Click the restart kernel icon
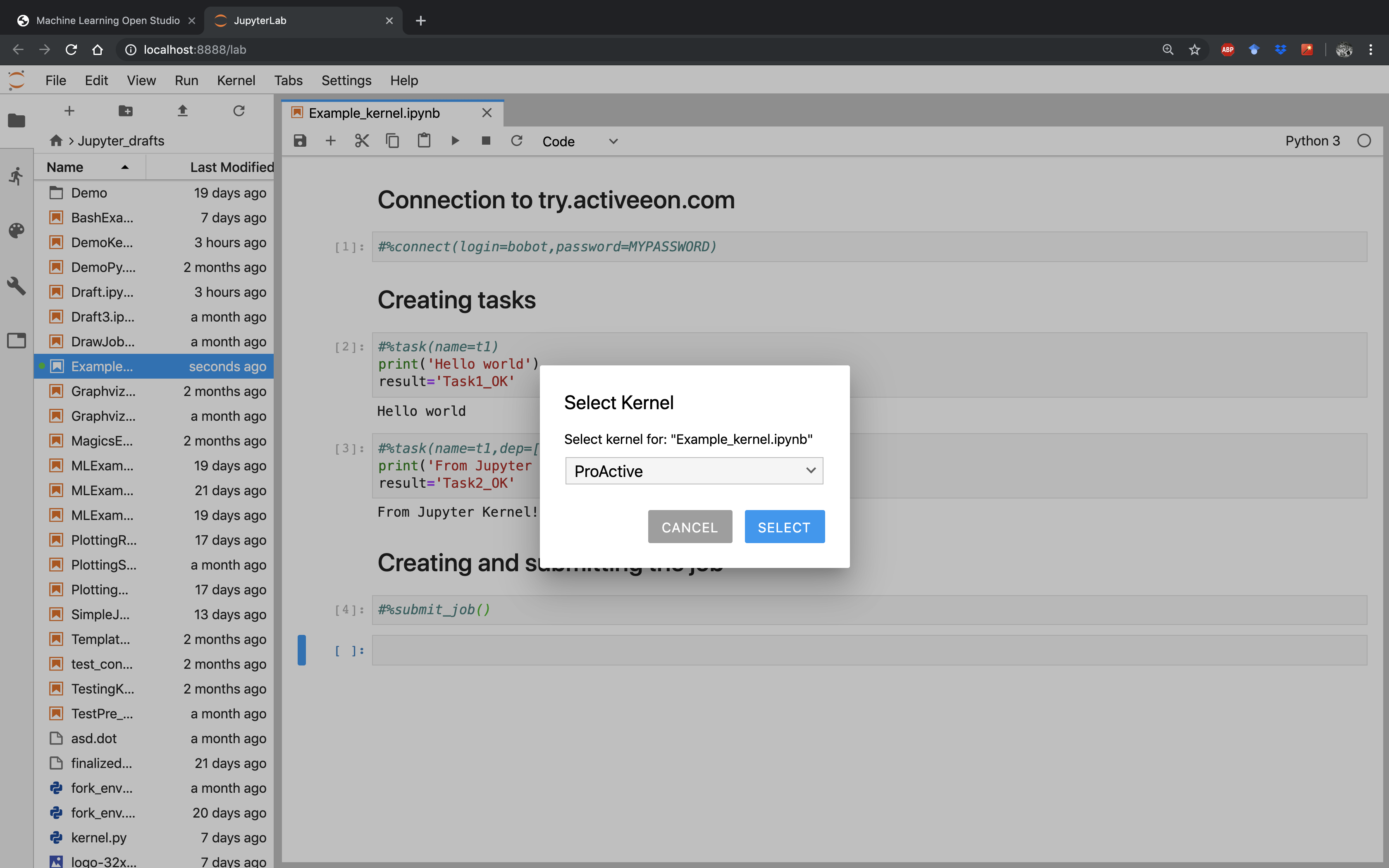Screen dimensions: 1389x868 pyautogui.click(x=516, y=141)
